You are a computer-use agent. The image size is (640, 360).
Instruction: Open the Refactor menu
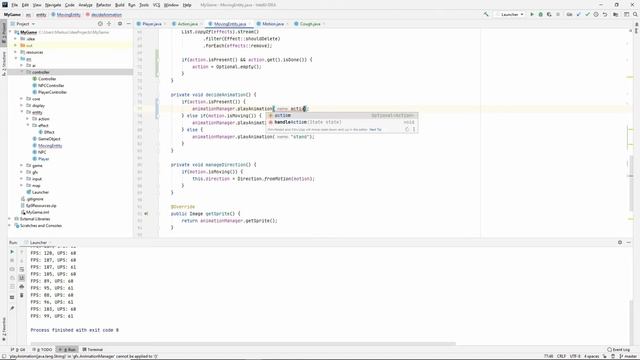pos(103,5)
